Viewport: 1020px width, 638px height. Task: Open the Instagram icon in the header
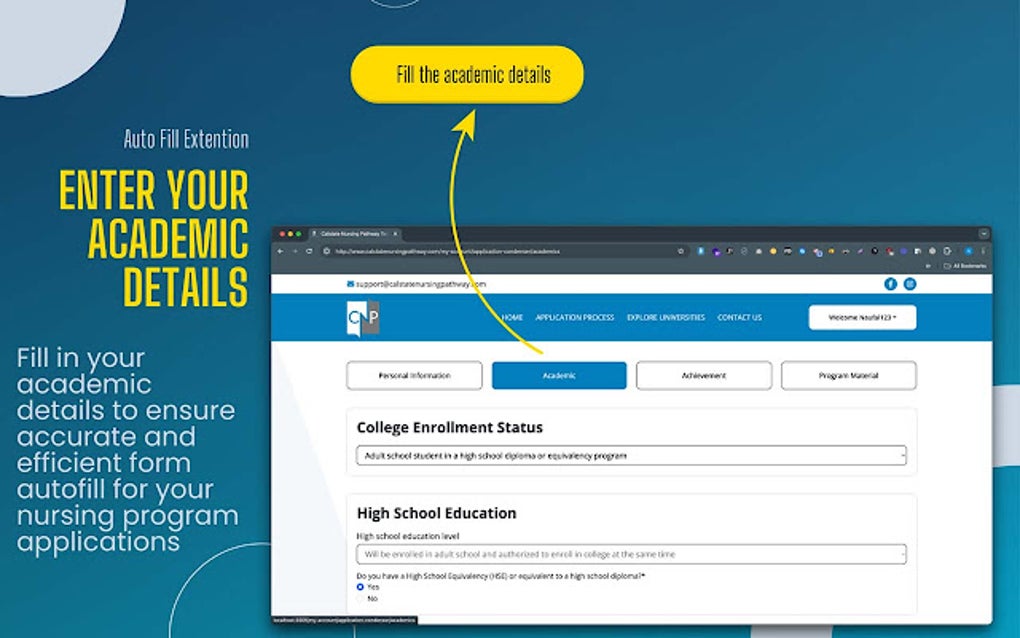910,283
